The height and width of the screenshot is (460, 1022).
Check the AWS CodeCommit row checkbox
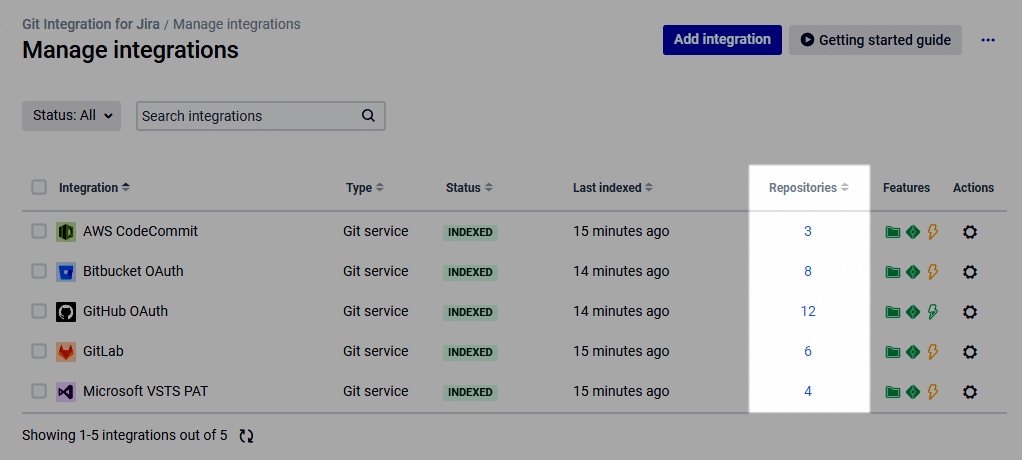pos(39,231)
